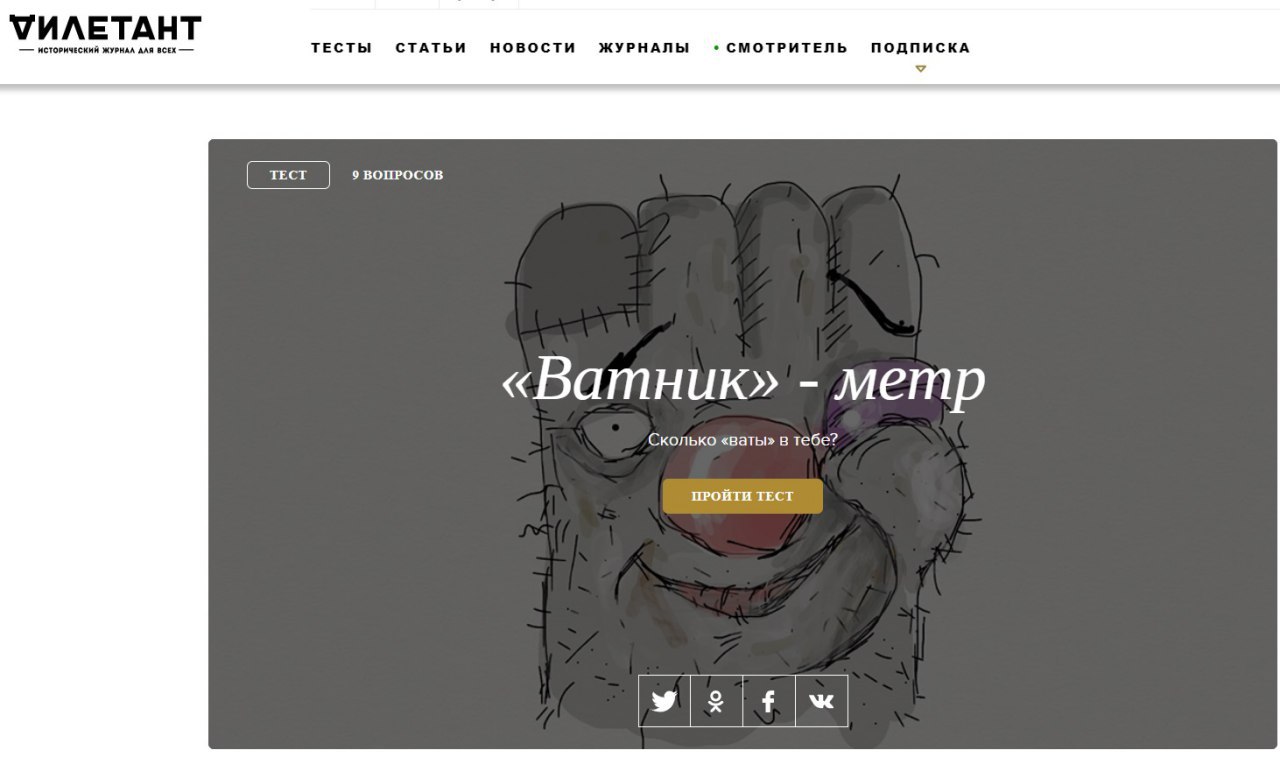Click the Тест tag label

(288, 175)
